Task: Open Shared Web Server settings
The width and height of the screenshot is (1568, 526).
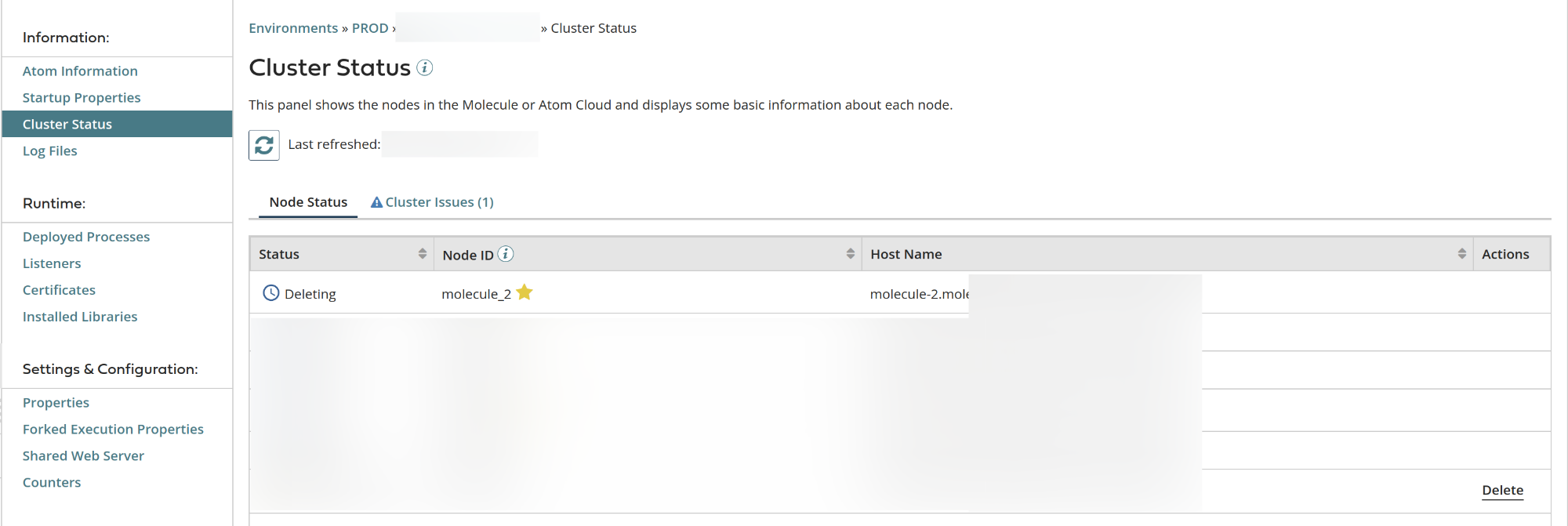Action: point(83,455)
